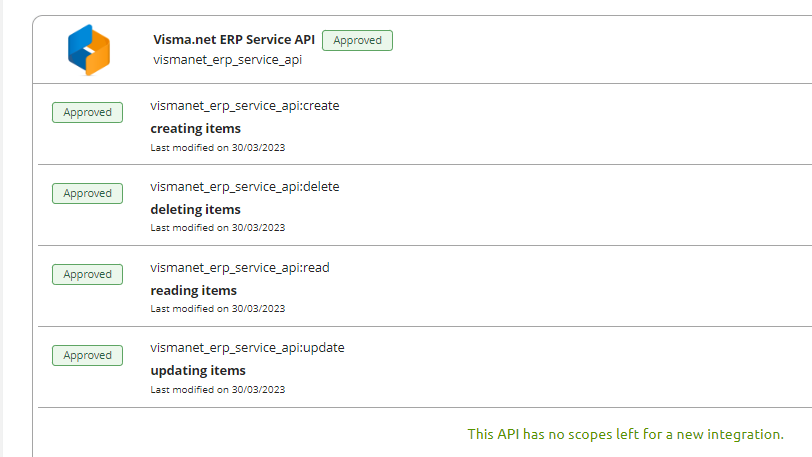Image resolution: width=812 pixels, height=457 pixels.
Task: Click the Approved badge for the update scope
Action: (88, 355)
